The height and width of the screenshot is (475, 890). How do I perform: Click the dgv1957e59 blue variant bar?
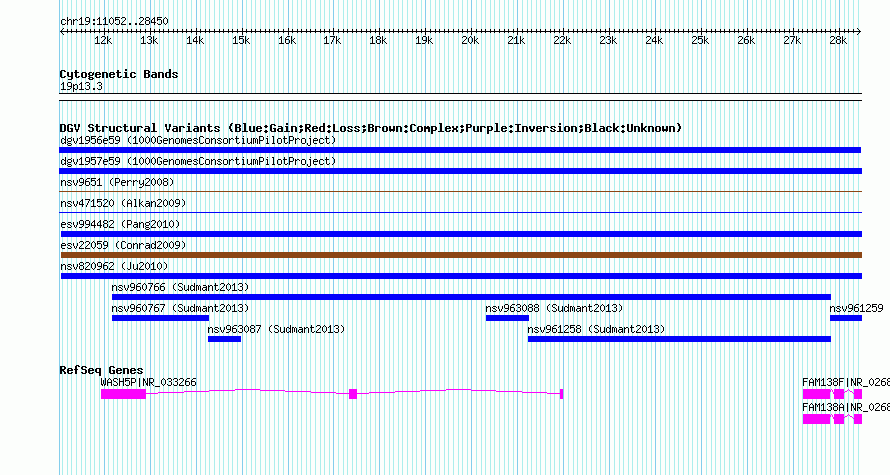pos(461,171)
